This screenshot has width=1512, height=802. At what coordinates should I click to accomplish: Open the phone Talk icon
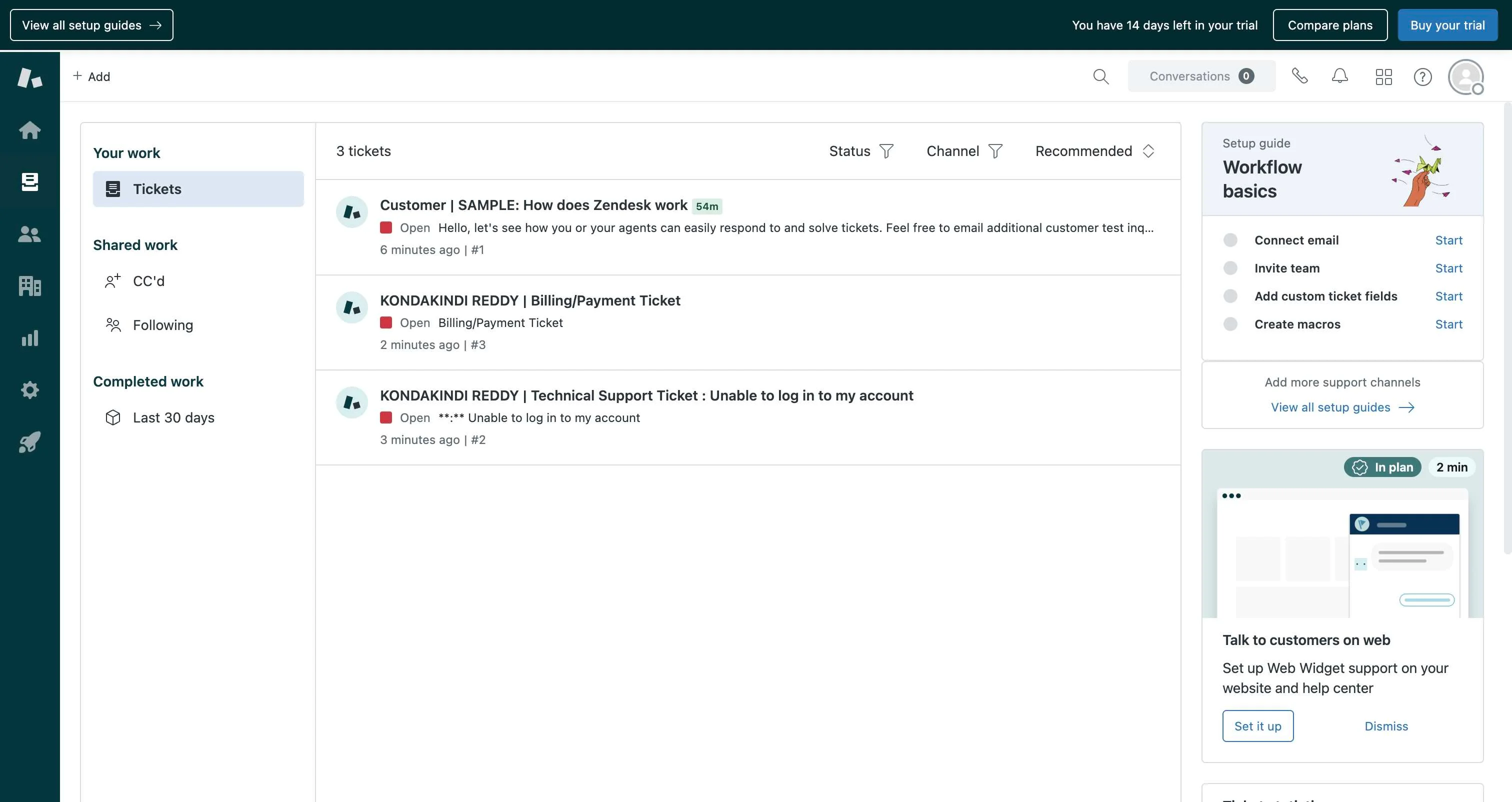coord(1299,76)
